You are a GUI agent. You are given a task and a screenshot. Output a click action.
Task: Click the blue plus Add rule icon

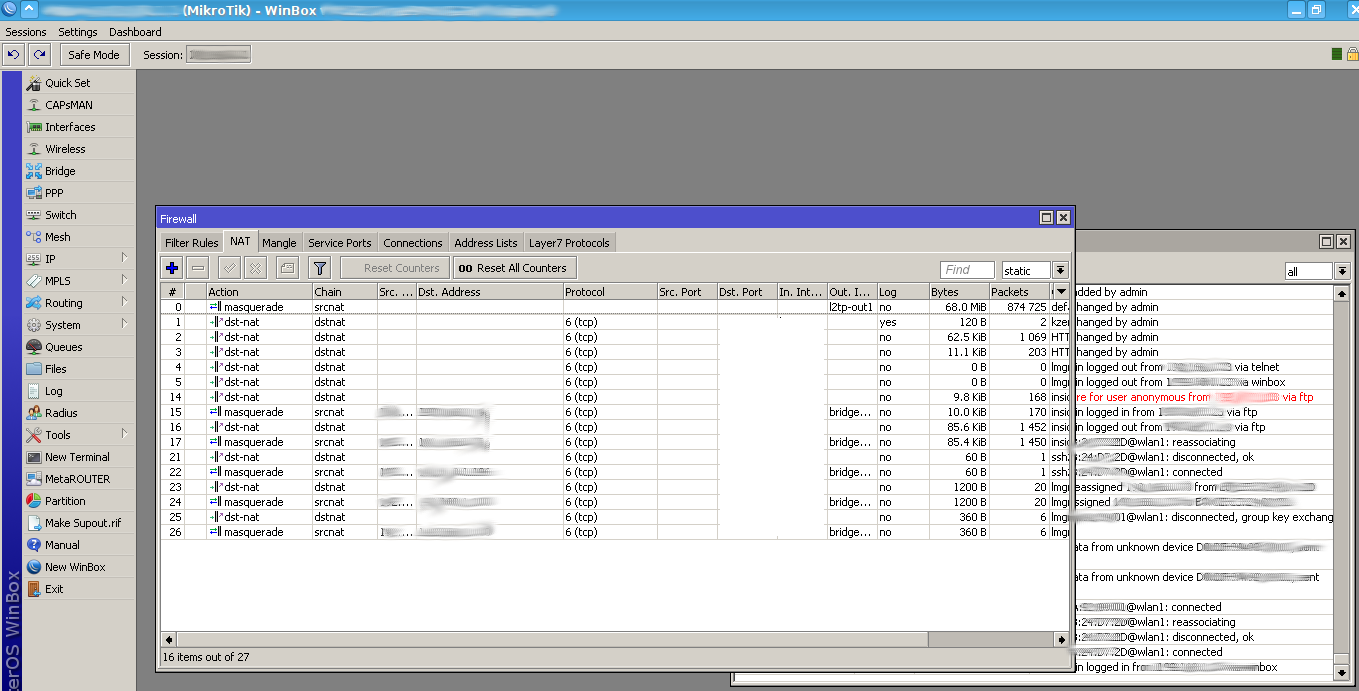pos(172,268)
